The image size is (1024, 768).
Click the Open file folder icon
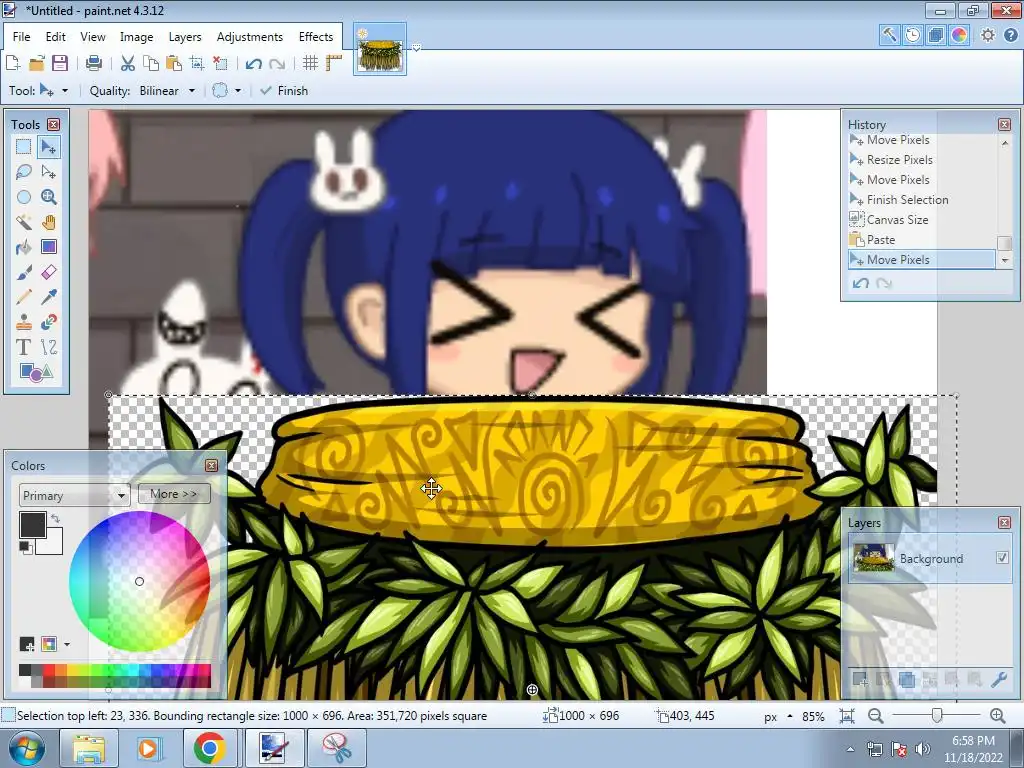[37, 63]
